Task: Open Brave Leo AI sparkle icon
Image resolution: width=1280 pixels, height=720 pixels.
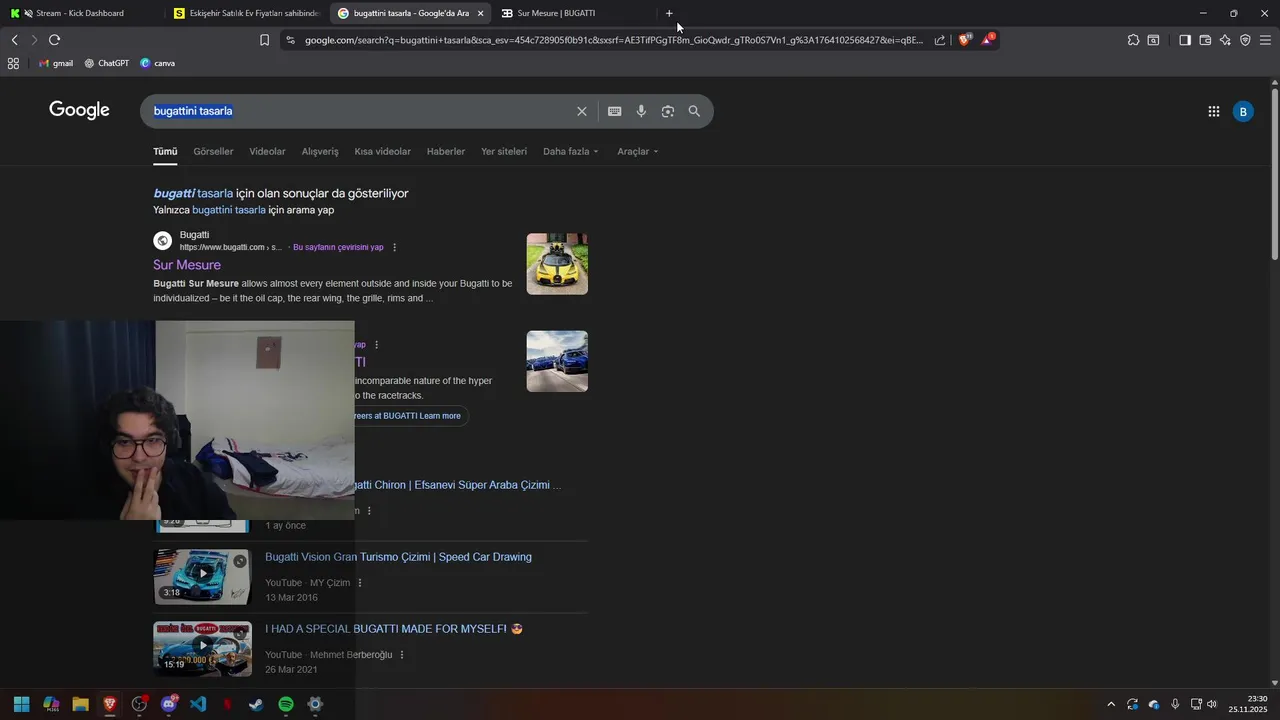Action: (1225, 40)
